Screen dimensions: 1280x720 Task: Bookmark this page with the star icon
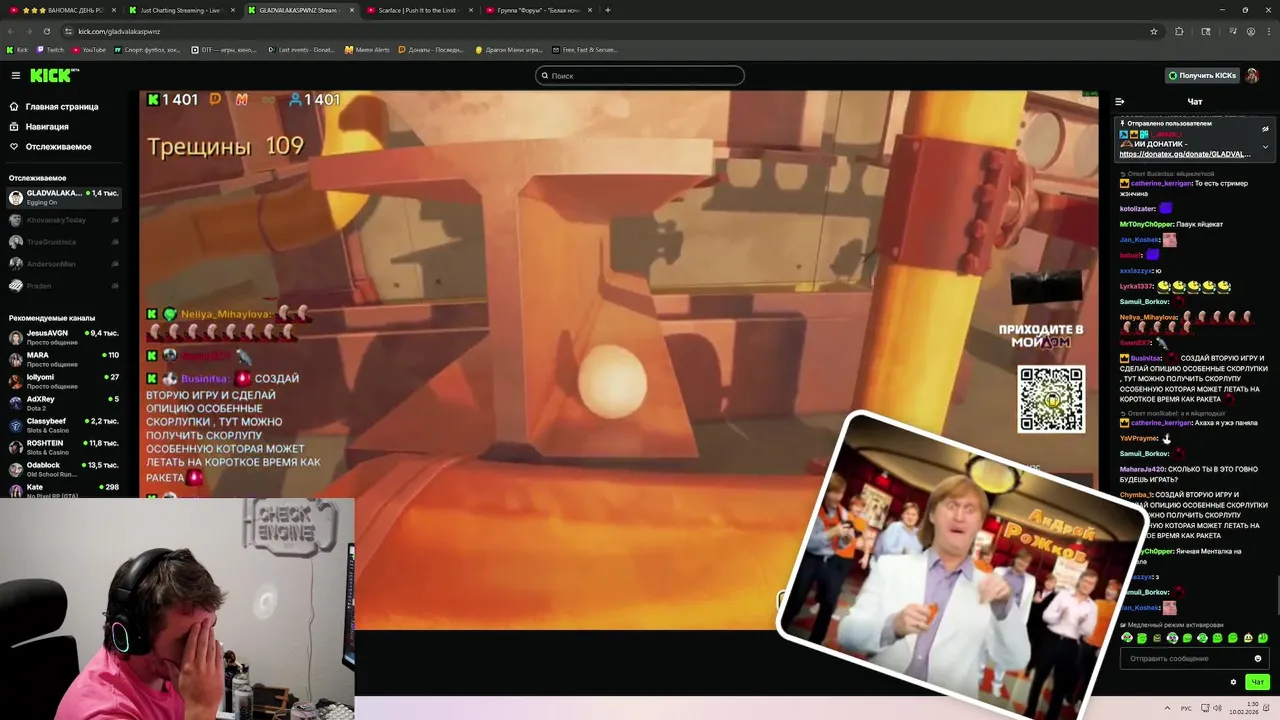[1154, 31]
